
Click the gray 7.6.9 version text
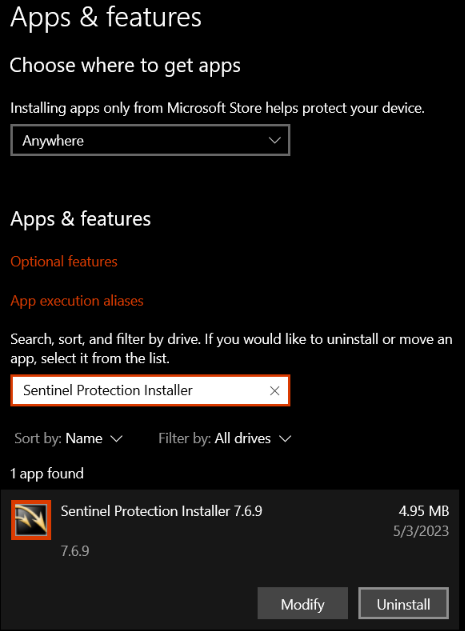tap(75, 551)
